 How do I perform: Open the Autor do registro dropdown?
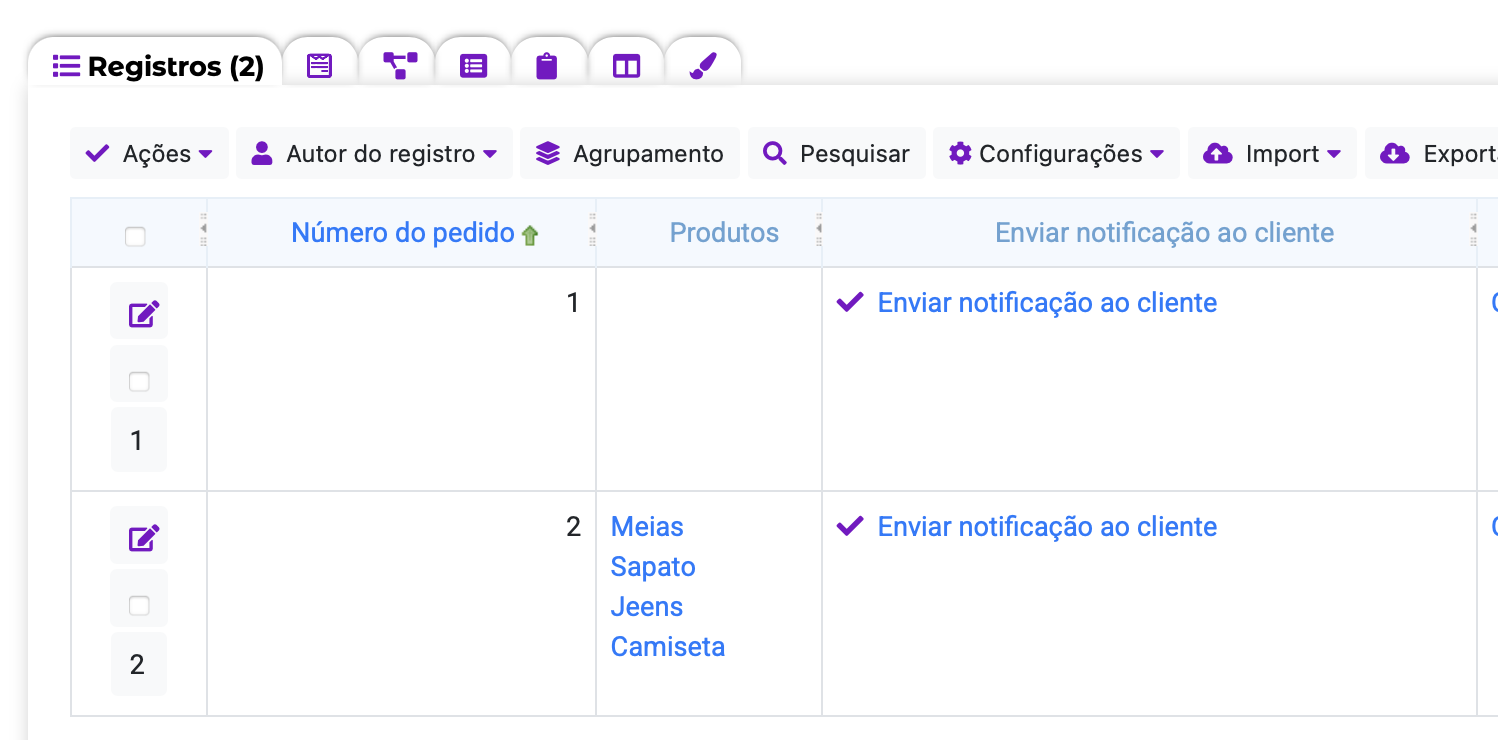[x=374, y=153]
